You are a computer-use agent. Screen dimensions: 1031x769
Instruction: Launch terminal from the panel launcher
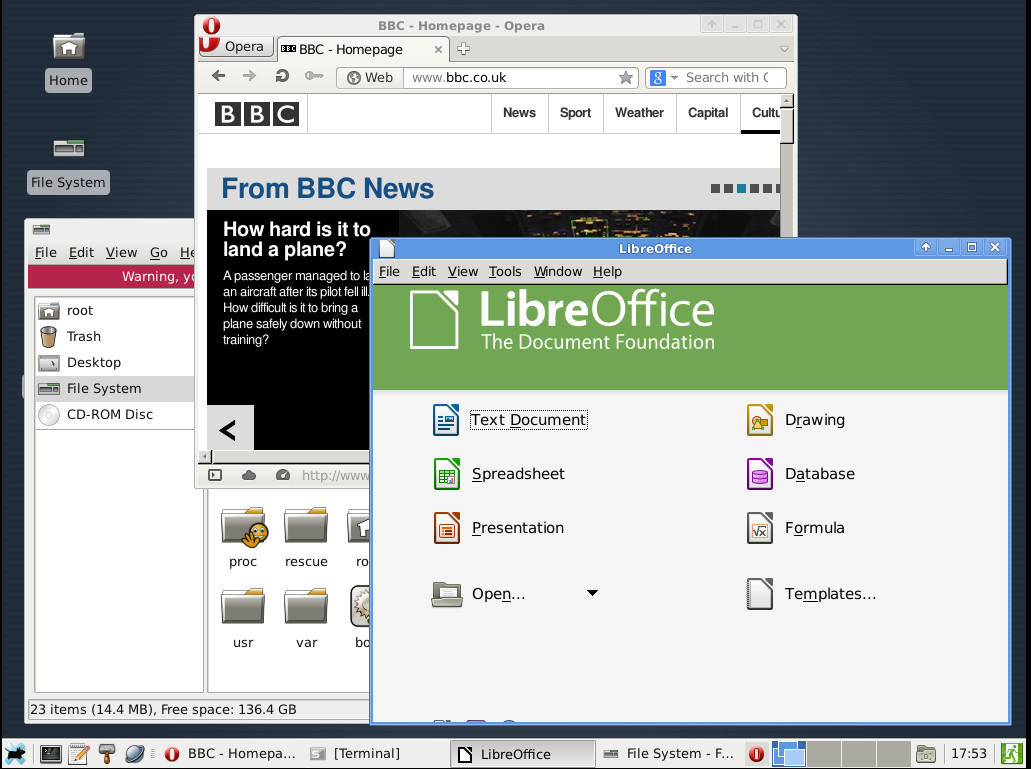[51, 753]
